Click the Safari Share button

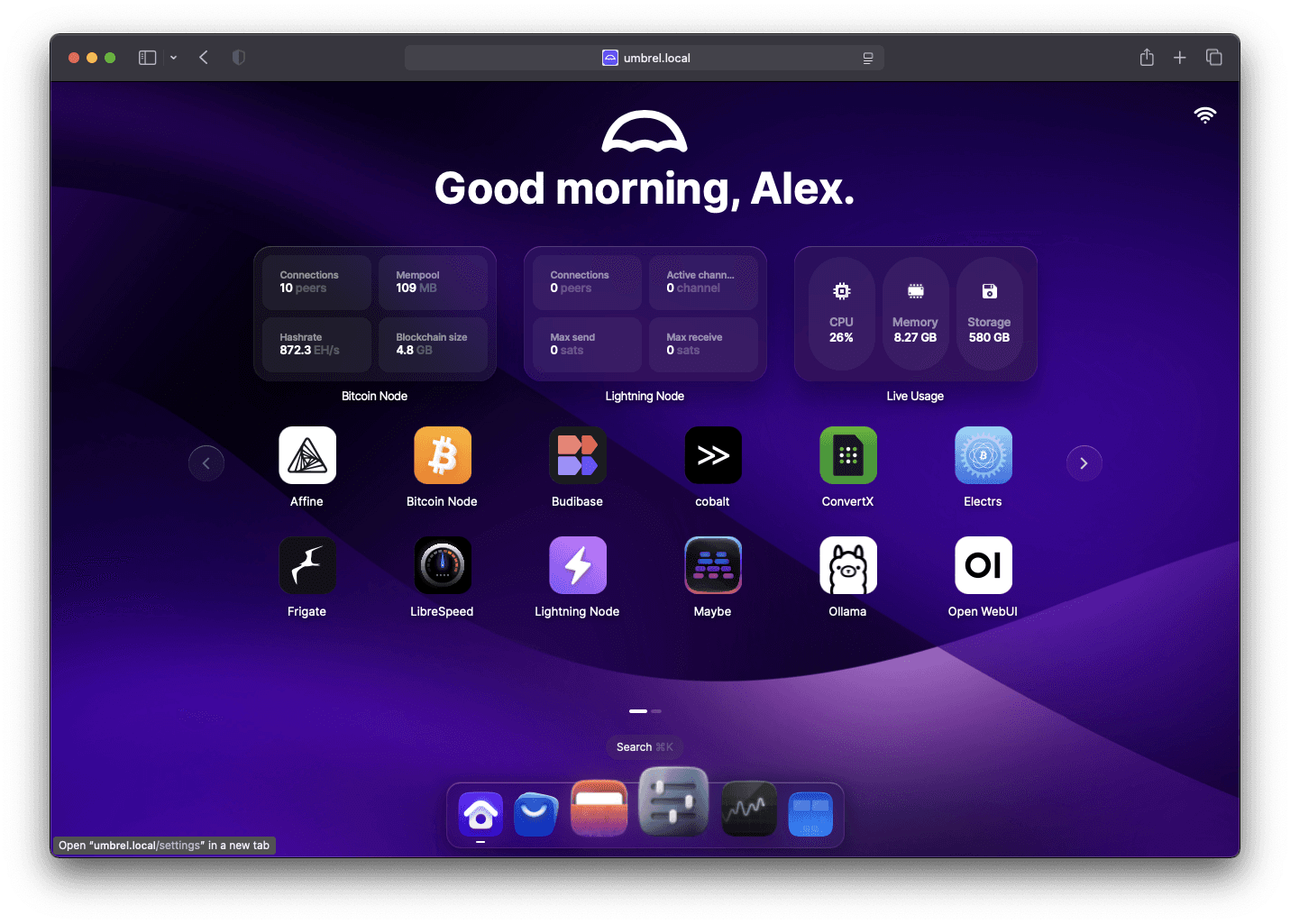1147,58
